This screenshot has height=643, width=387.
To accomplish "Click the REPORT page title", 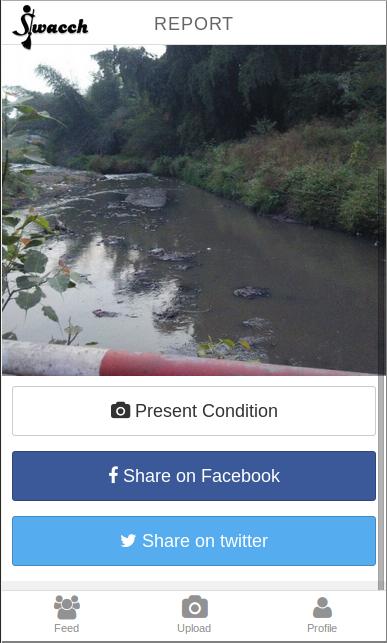I will click(194, 24).
